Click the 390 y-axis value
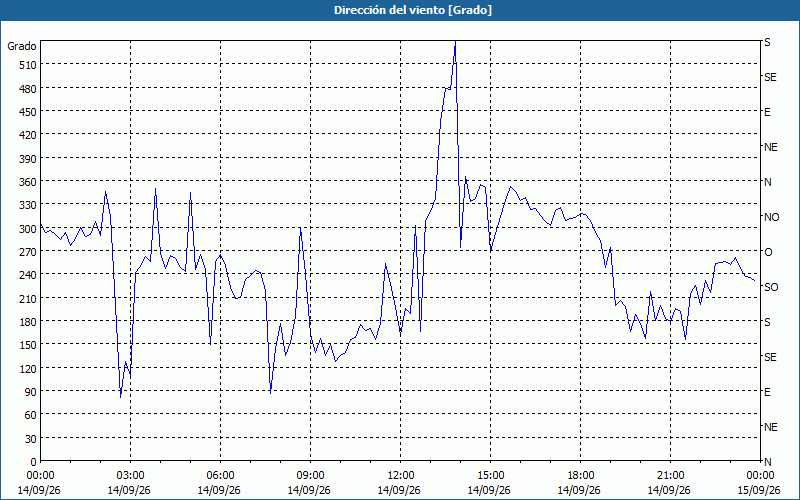This screenshot has width=800, height=500. 28,159
